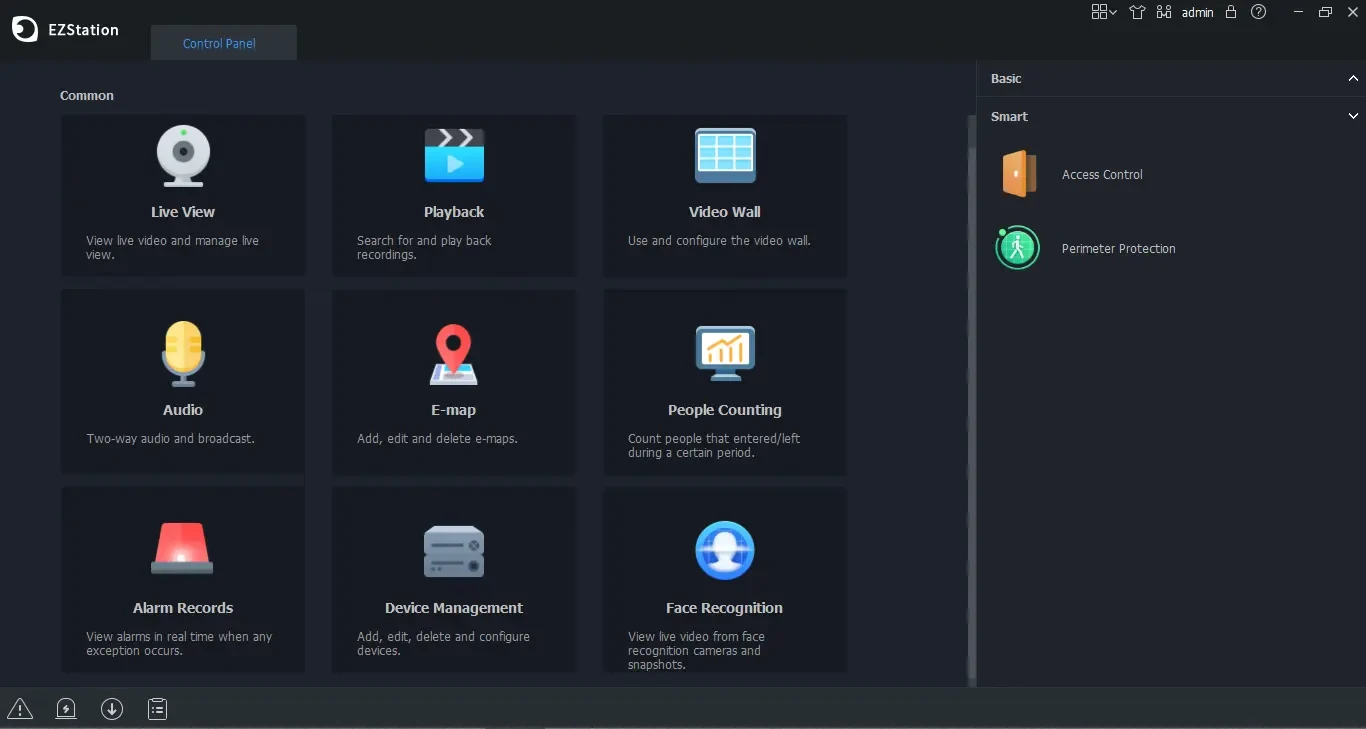1366x729 pixels.
Task: Launch the Video Wall tile
Action: [x=725, y=195]
